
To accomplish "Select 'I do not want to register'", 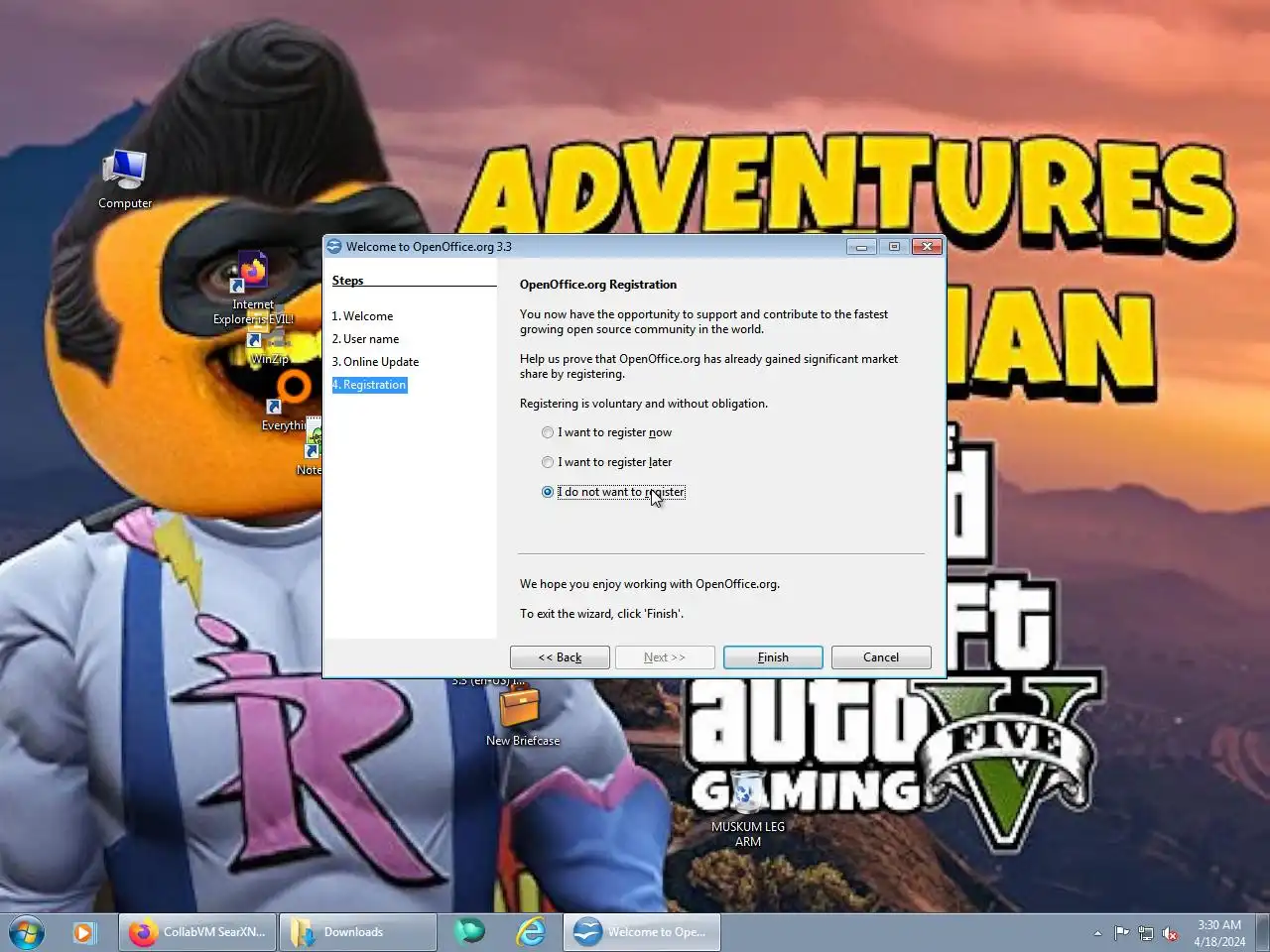I will pos(613,492).
